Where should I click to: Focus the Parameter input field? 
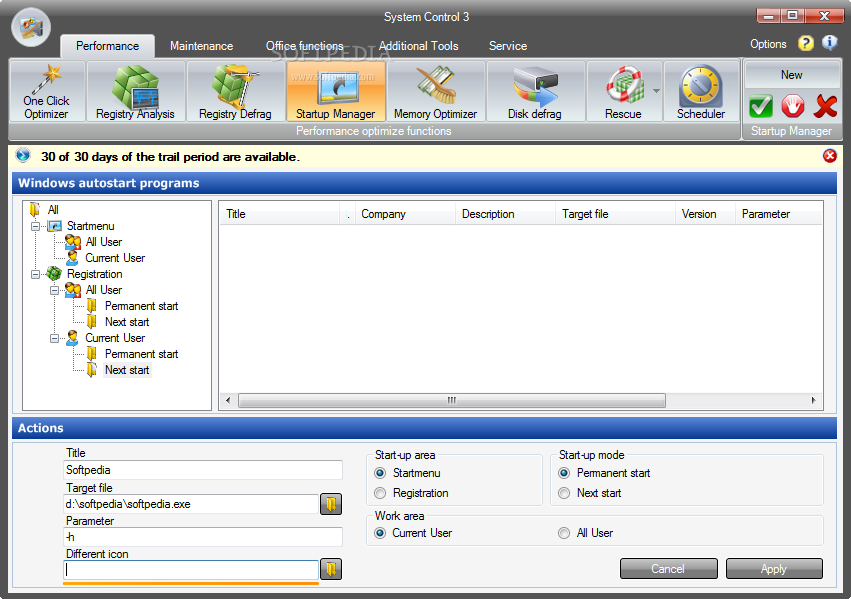pyautogui.click(x=203, y=537)
